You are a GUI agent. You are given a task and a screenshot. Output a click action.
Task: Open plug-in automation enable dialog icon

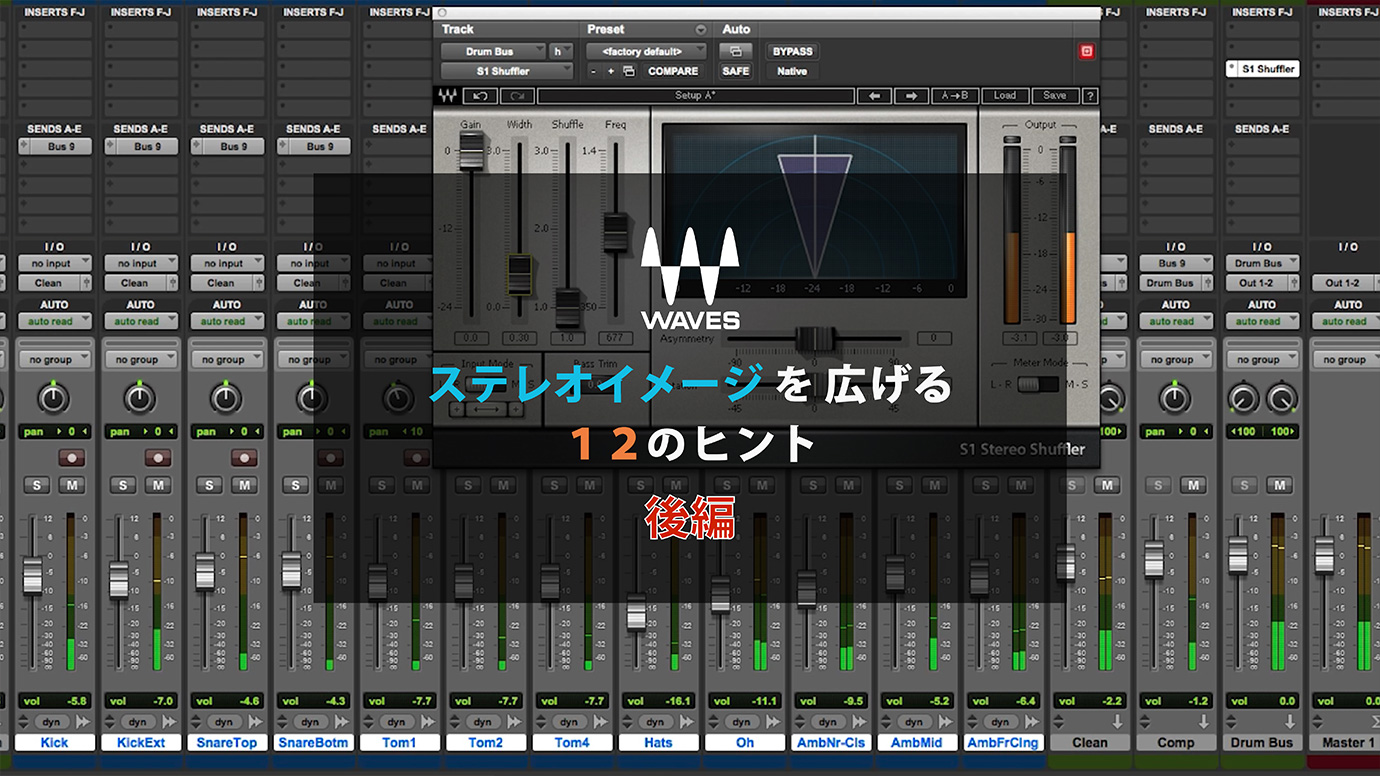(735, 51)
